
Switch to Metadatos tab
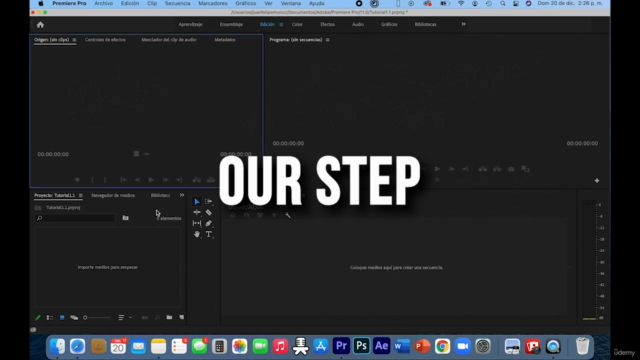225,40
